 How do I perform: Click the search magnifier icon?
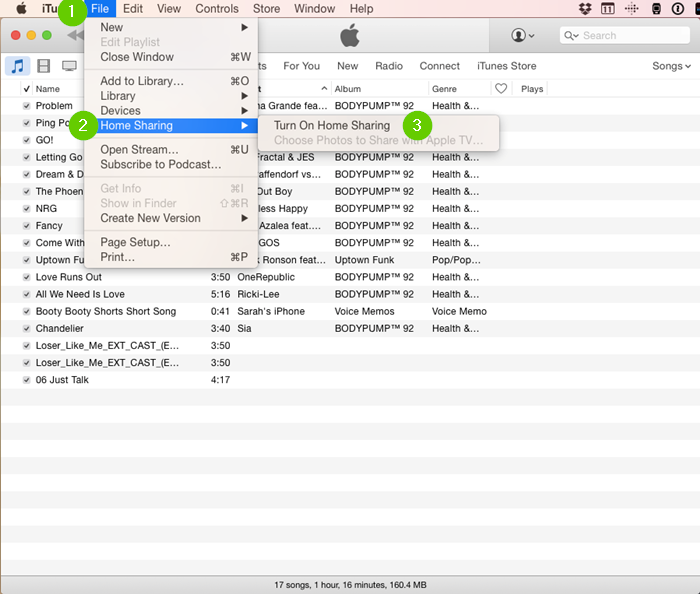(571, 36)
